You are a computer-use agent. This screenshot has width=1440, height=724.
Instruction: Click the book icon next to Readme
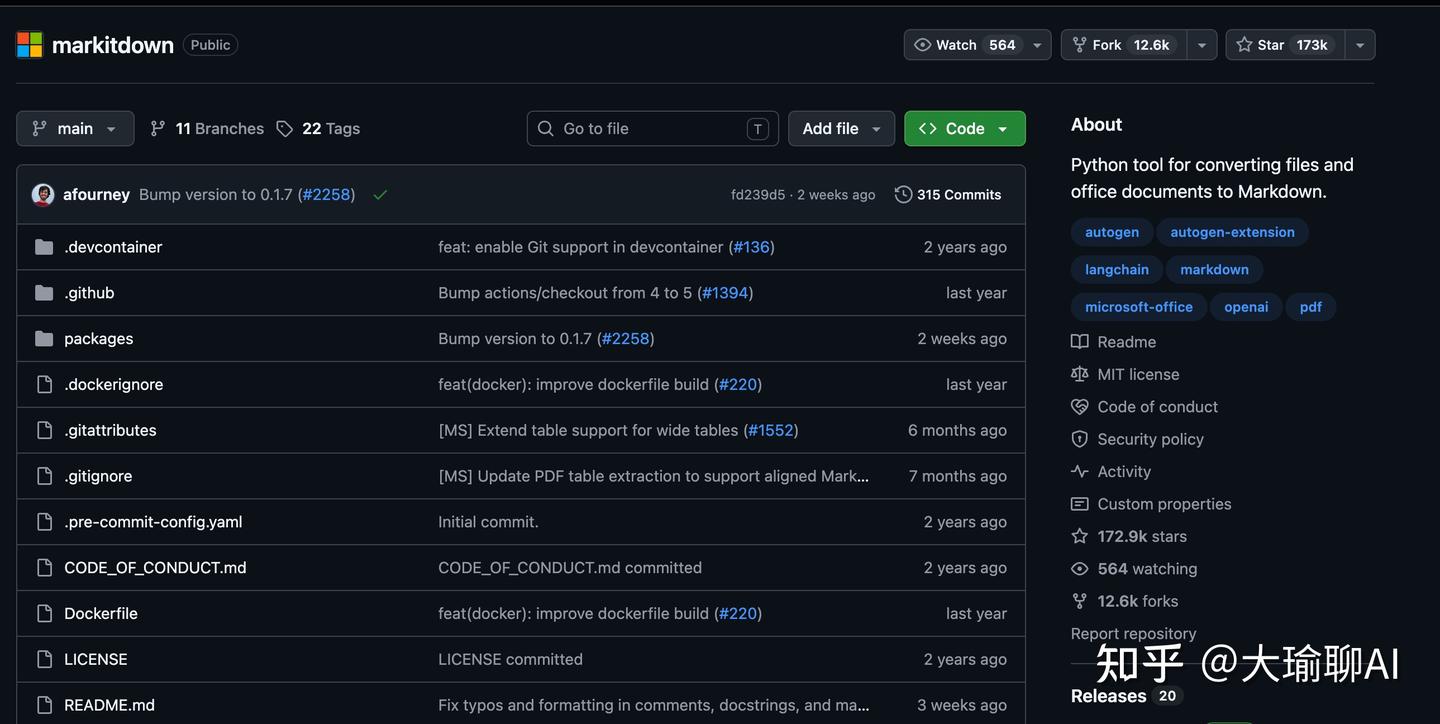tap(1080, 342)
